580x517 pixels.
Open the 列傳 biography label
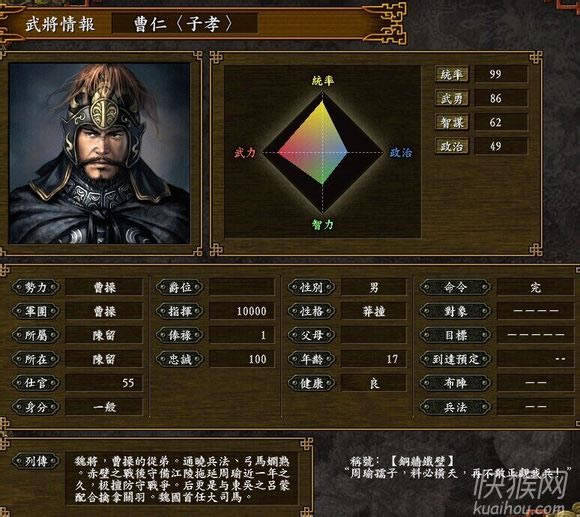point(36,461)
